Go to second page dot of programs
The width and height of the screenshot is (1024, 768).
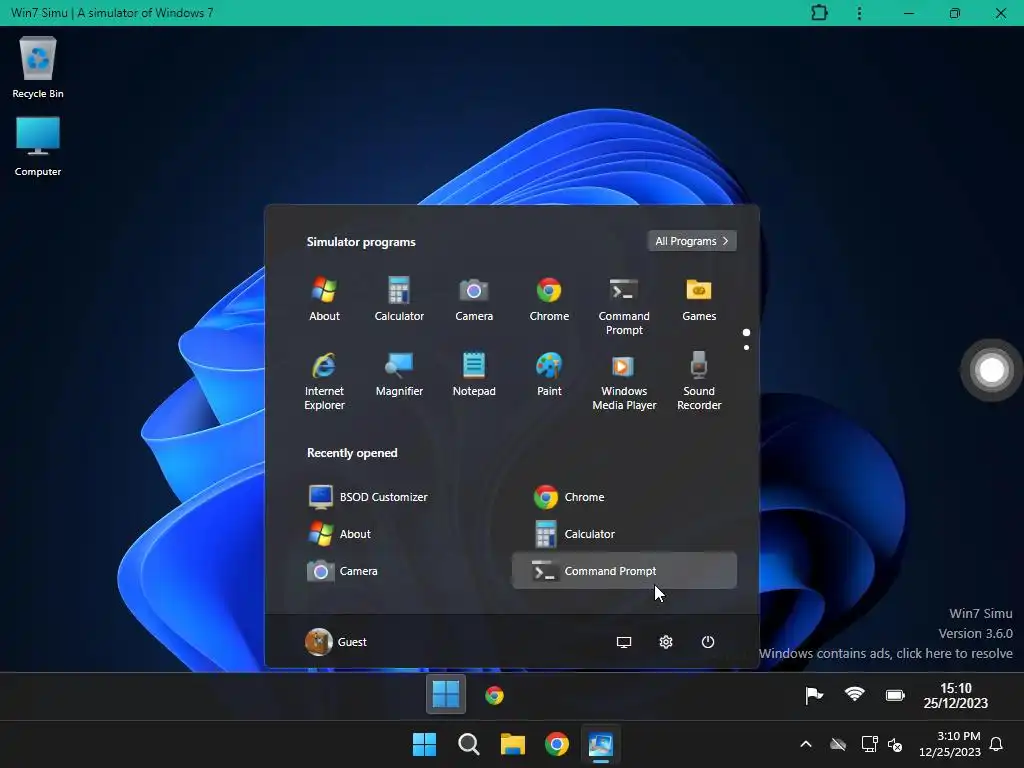(x=746, y=347)
